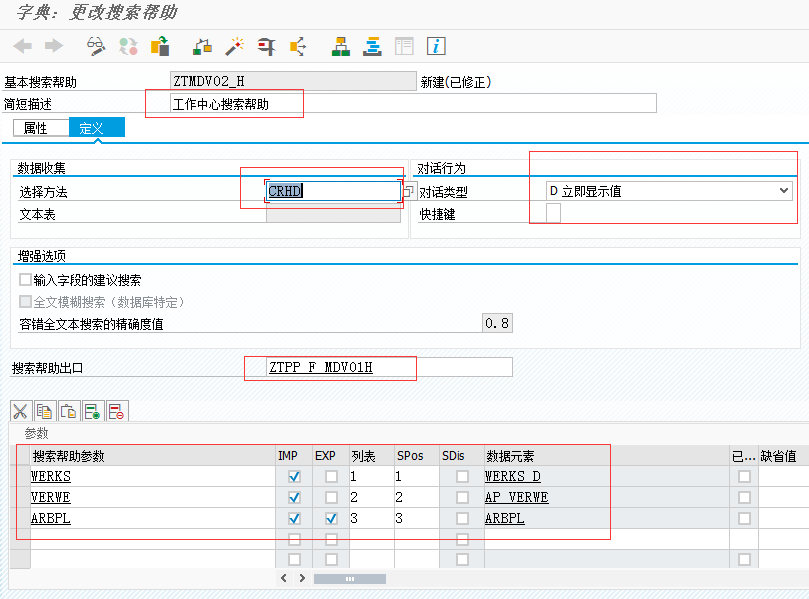The height and width of the screenshot is (599, 809).
Task: Toggle SDis checkbox for the ARBPL row
Action: (462, 519)
